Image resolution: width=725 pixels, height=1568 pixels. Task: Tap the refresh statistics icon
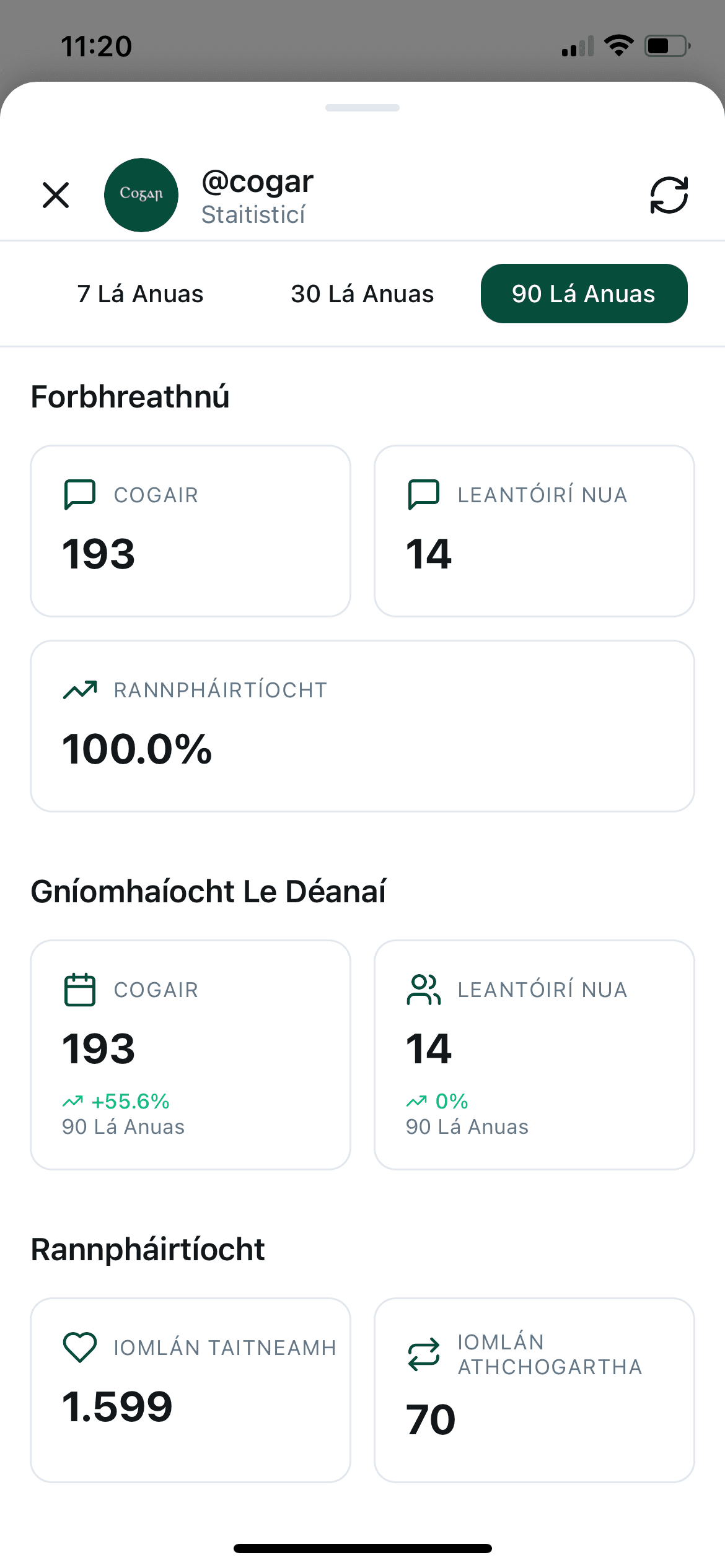click(669, 195)
